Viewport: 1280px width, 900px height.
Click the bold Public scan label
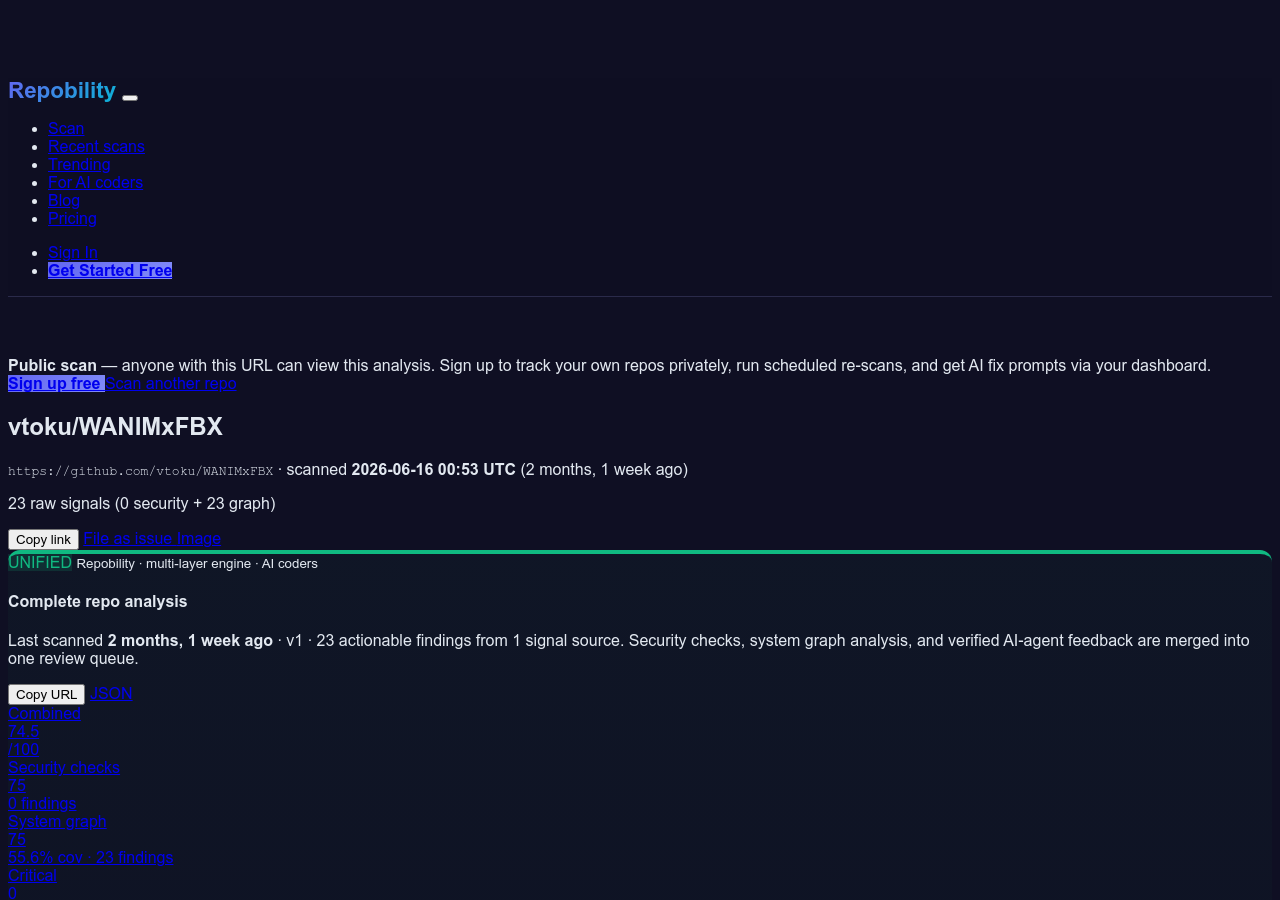pos(52,365)
